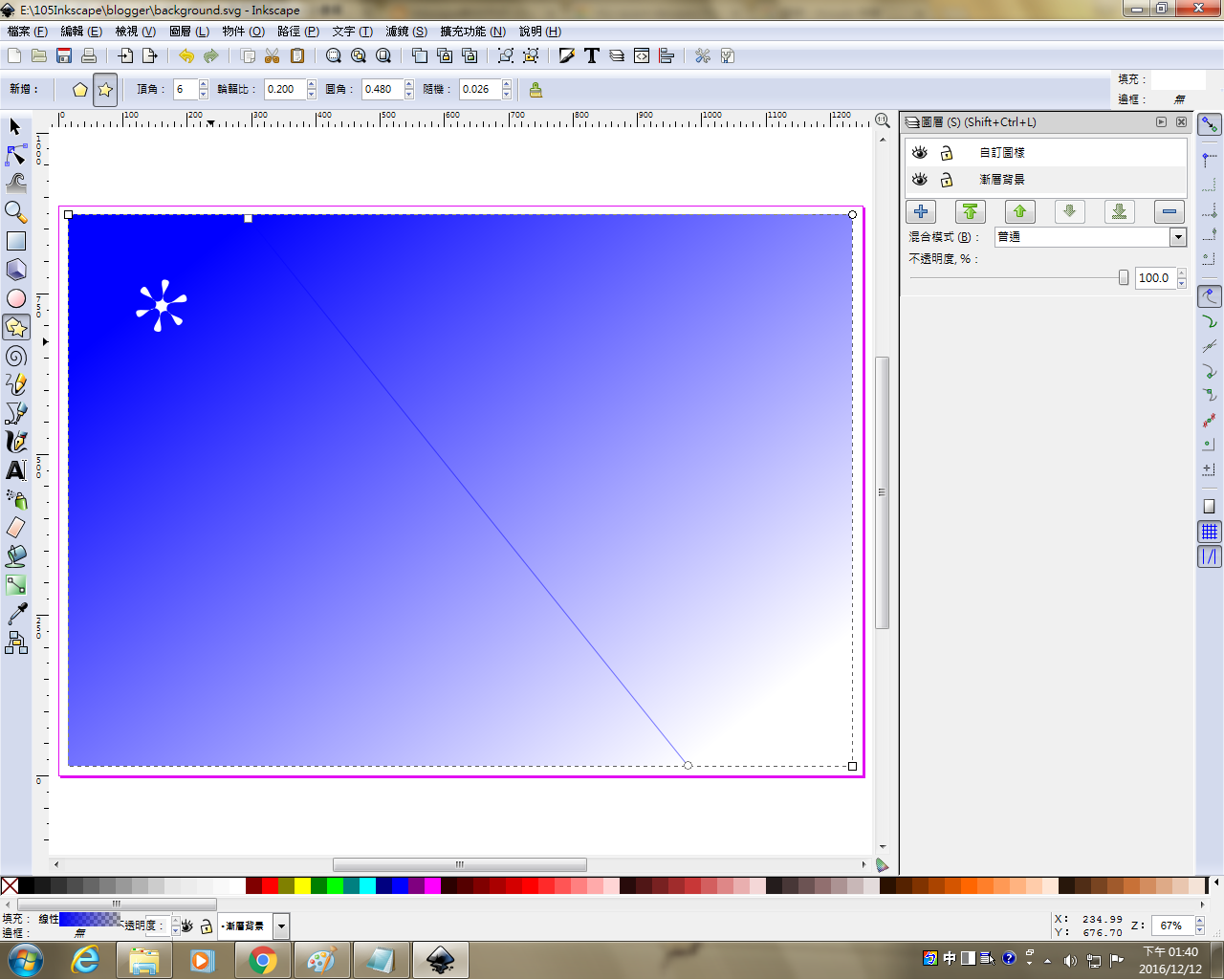Click the 輪輻比 input field
The width and height of the screenshot is (1224, 980).
(x=285, y=90)
